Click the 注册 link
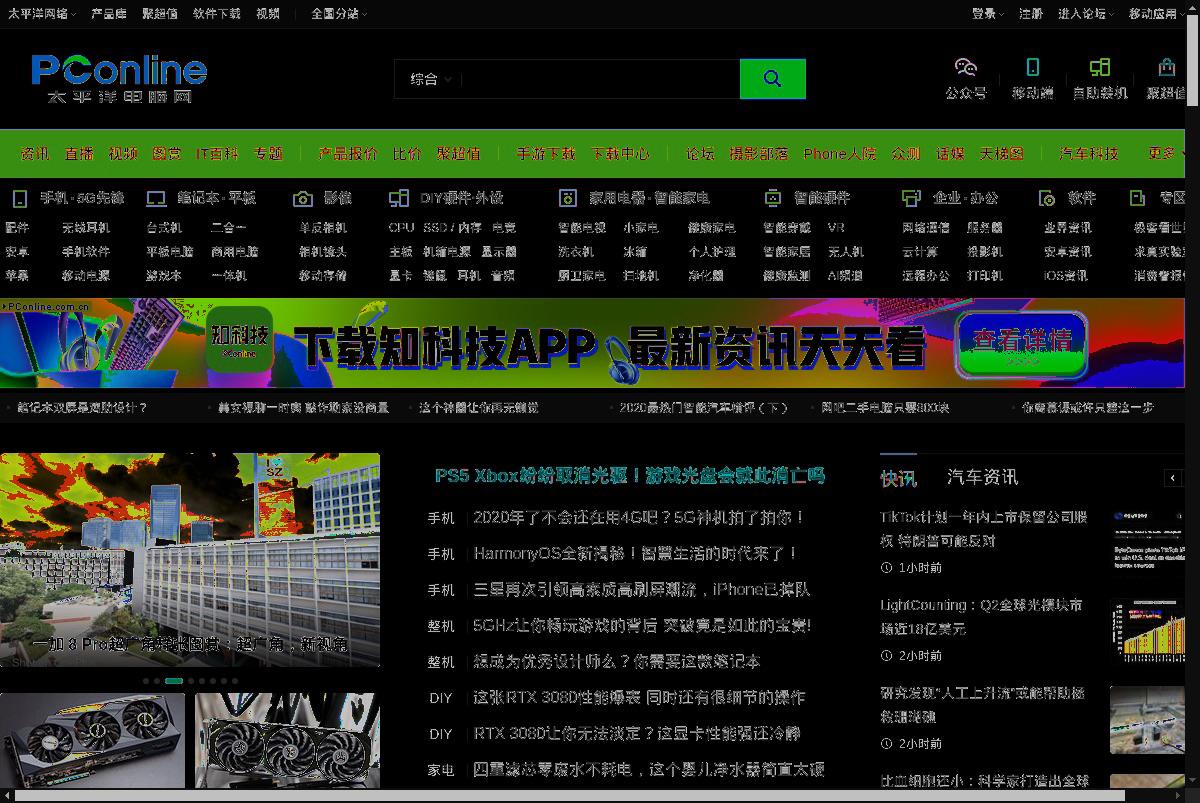The height and width of the screenshot is (803, 1200). tap(1031, 14)
